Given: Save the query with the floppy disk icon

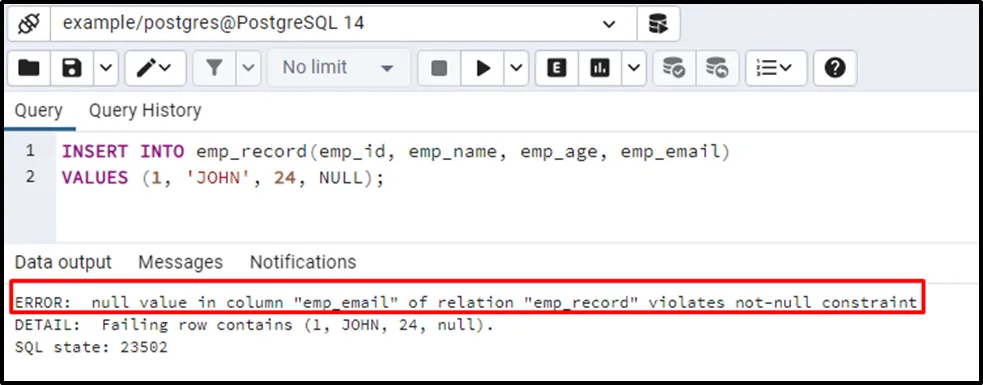Looking at the screenshot, I should (72, 68).
